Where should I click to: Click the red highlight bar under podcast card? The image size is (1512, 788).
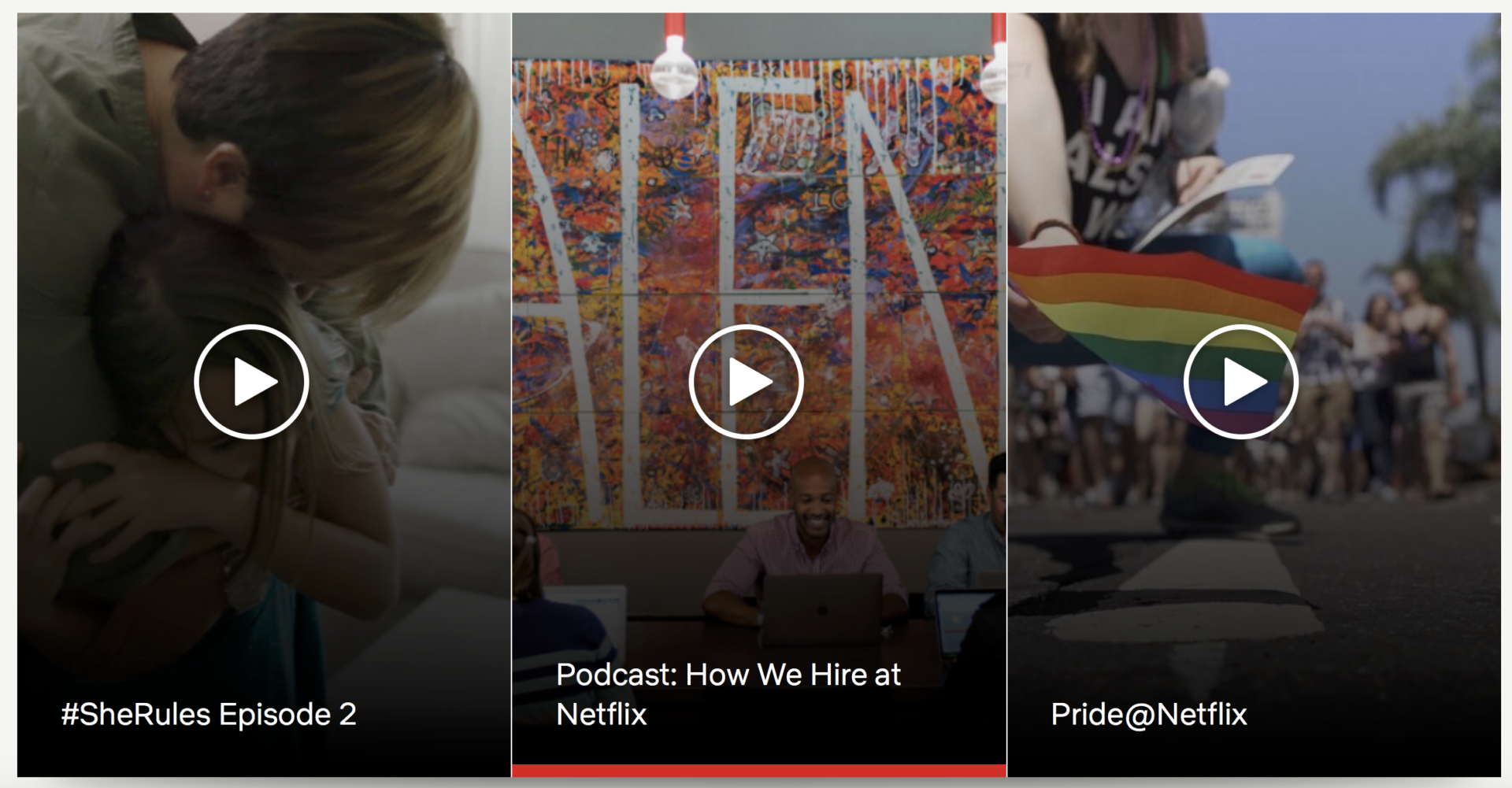pos(759,771)
